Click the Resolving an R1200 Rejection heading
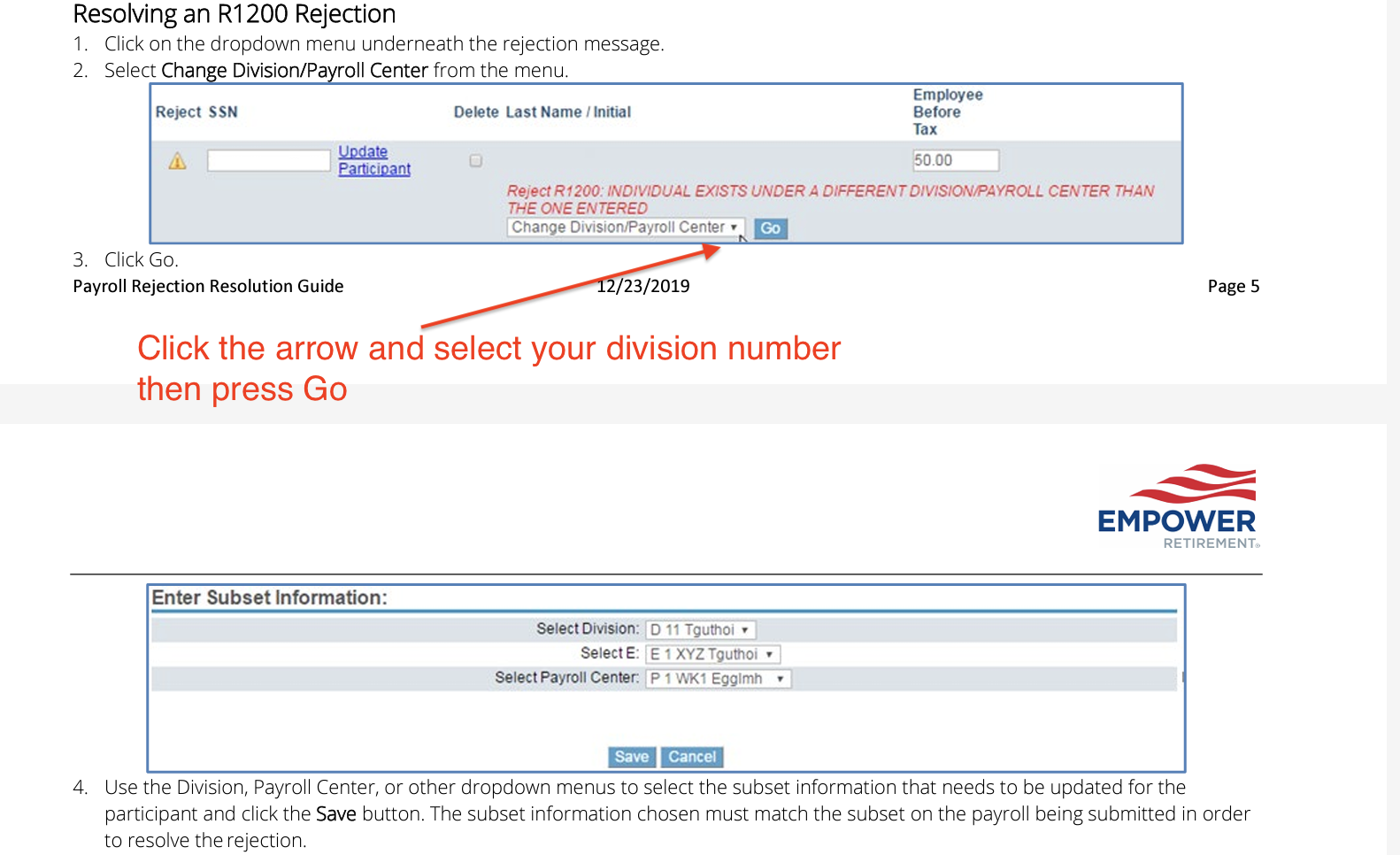The height and width of the screenshot is (855, 1400). click(x=234, y=14)
